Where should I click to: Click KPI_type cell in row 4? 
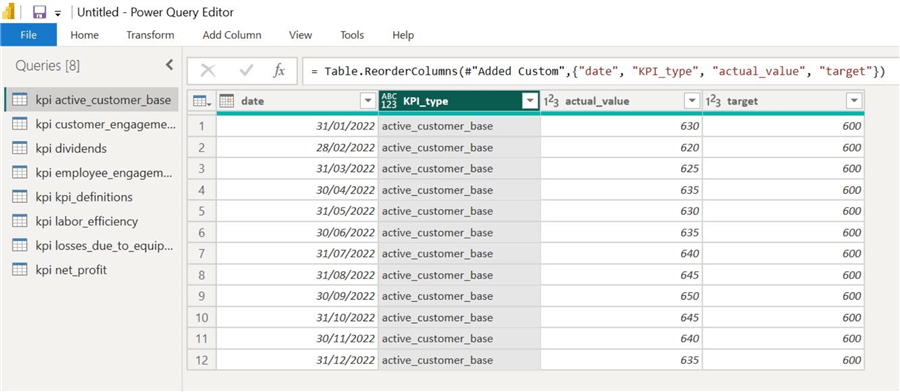pyautogui.click(x=459, y=190)
